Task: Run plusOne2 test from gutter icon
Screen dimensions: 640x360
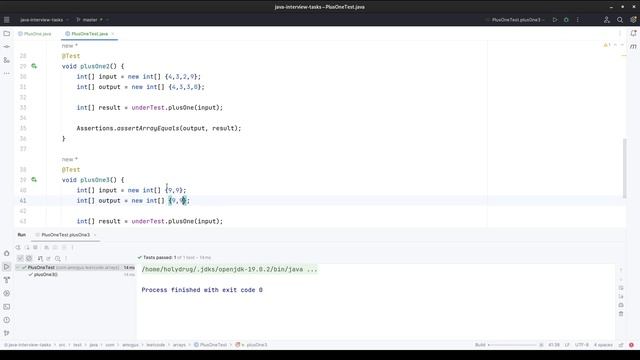Action: [34, 66]
